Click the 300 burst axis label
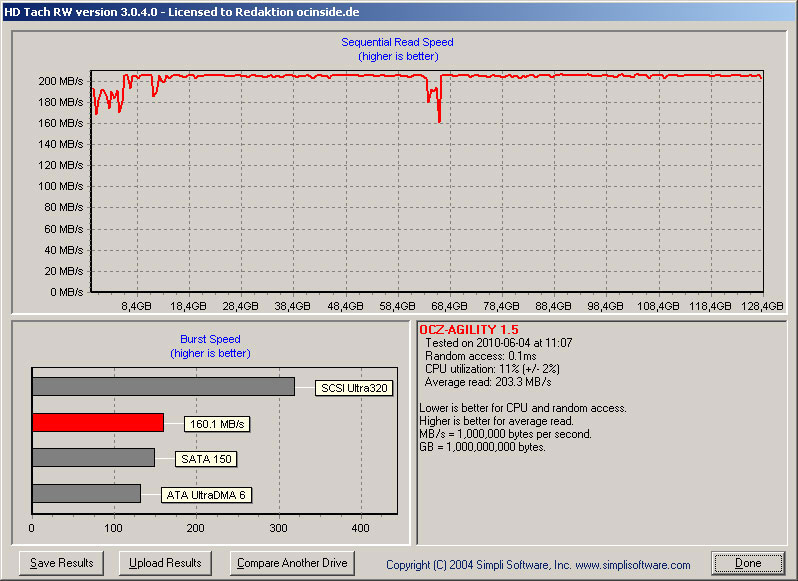The height and width of the screenshot is (581, 798). coord(278,528)
